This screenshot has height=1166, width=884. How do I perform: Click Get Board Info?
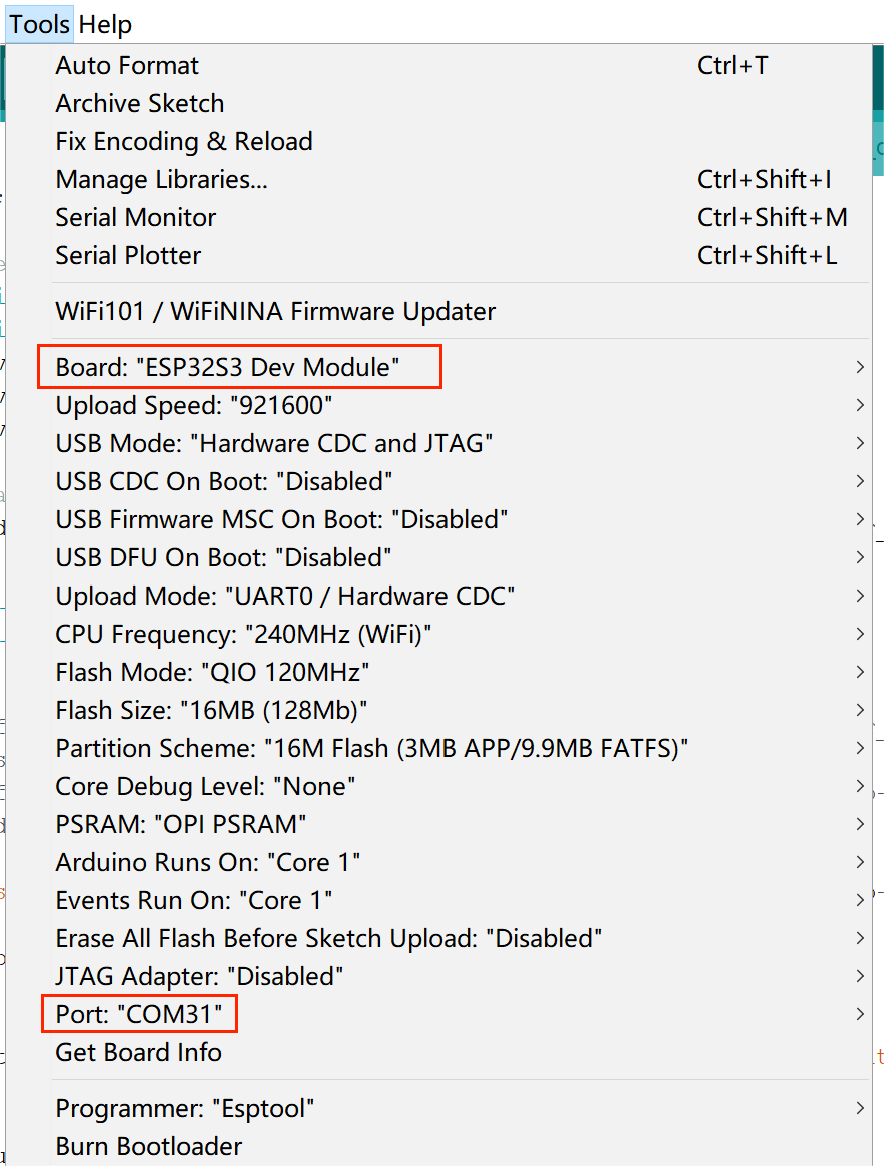click(461, 1052)
